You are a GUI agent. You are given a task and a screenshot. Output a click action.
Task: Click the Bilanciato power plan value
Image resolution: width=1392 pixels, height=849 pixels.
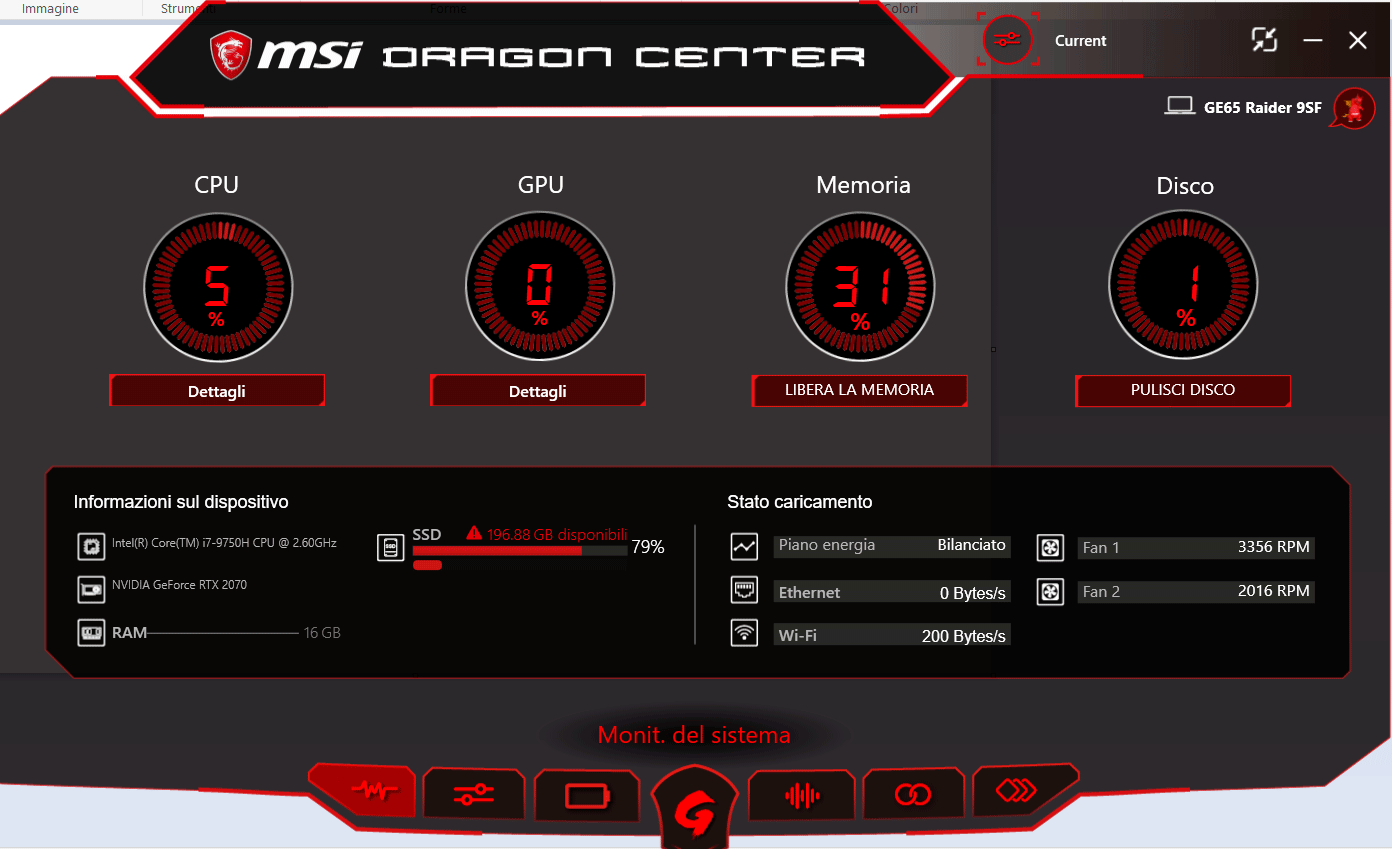pos(971,545)
